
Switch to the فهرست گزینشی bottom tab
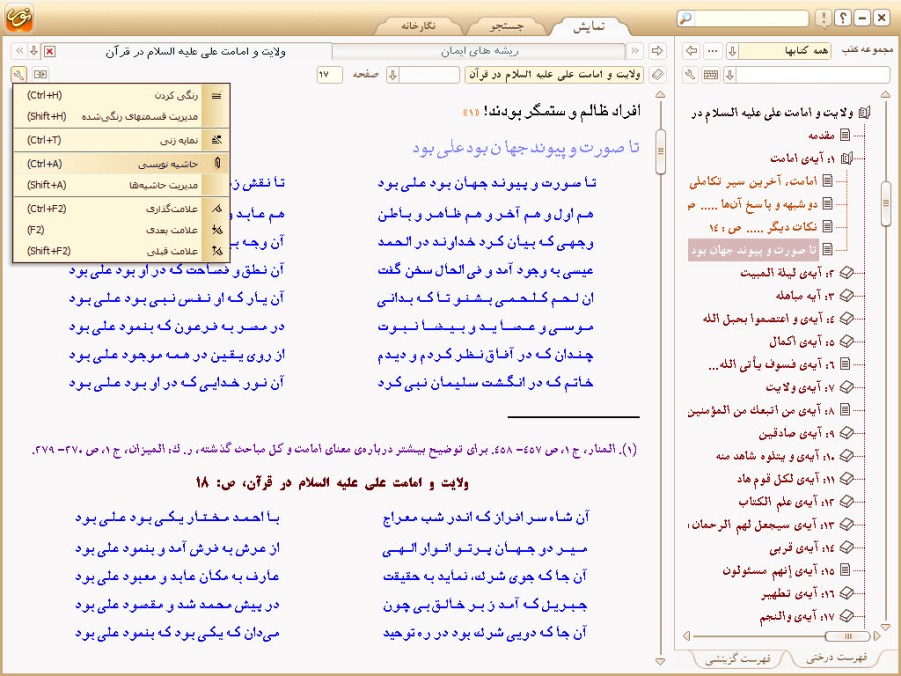(738, 659)
